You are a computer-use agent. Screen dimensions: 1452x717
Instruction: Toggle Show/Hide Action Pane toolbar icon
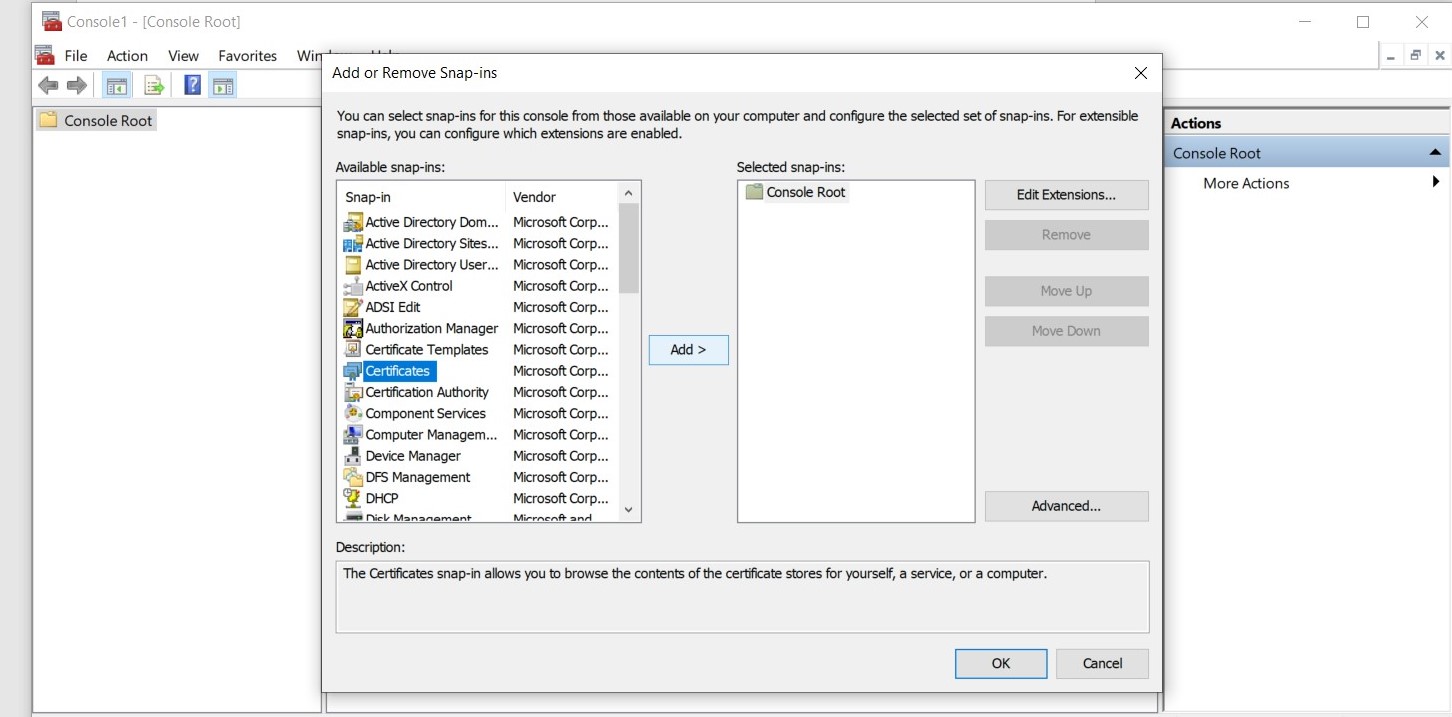coord(223,85)
